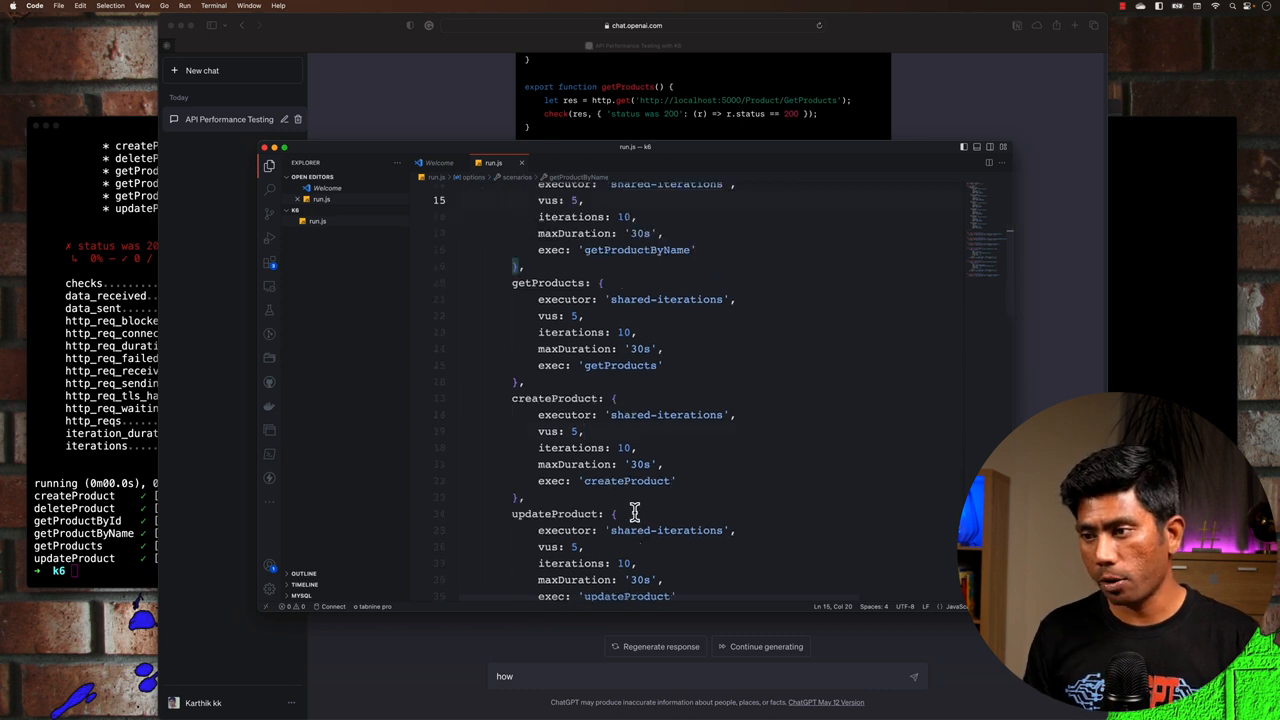Toggle primary sidebar layout icon in VS Code title bar
Screen dimensions: 1280x720
coord(964,147)
